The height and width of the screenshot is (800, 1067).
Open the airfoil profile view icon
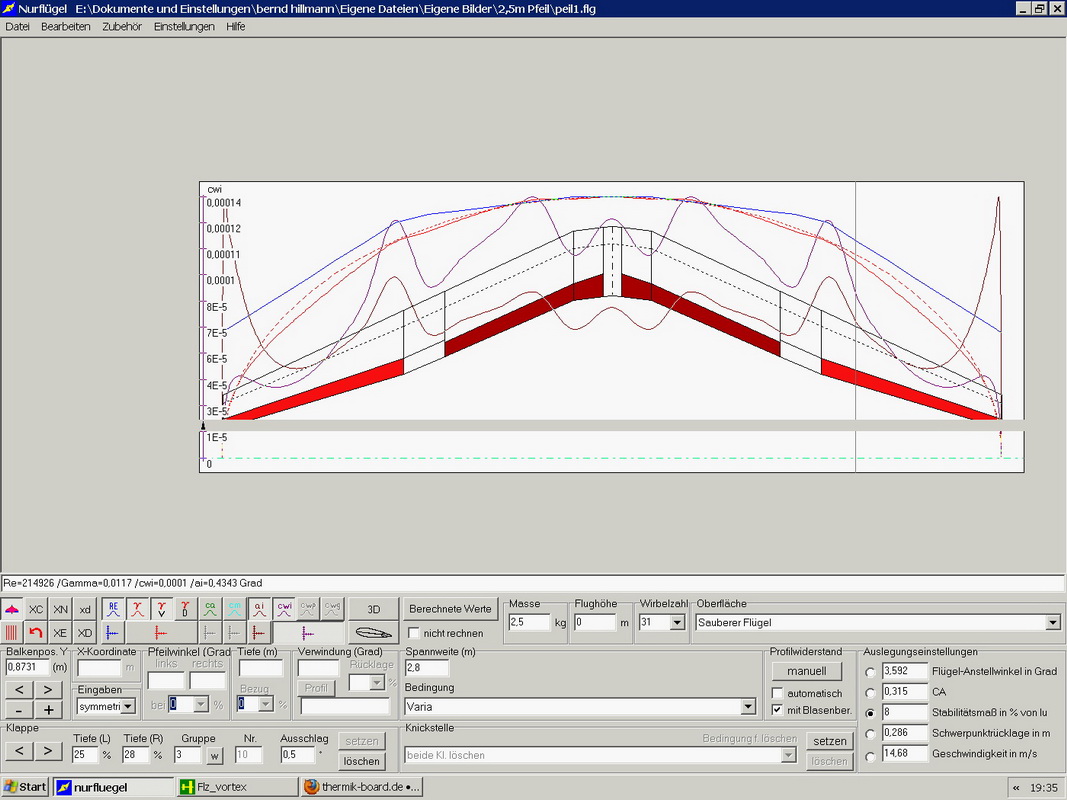pos(373,633)
